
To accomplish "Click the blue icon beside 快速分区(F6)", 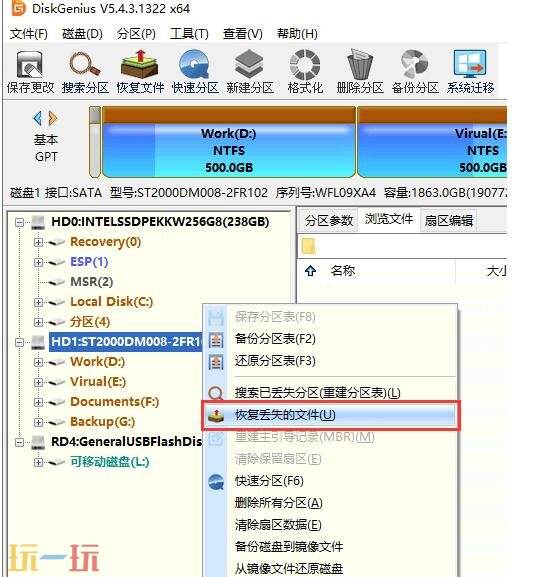I will 216,482.
